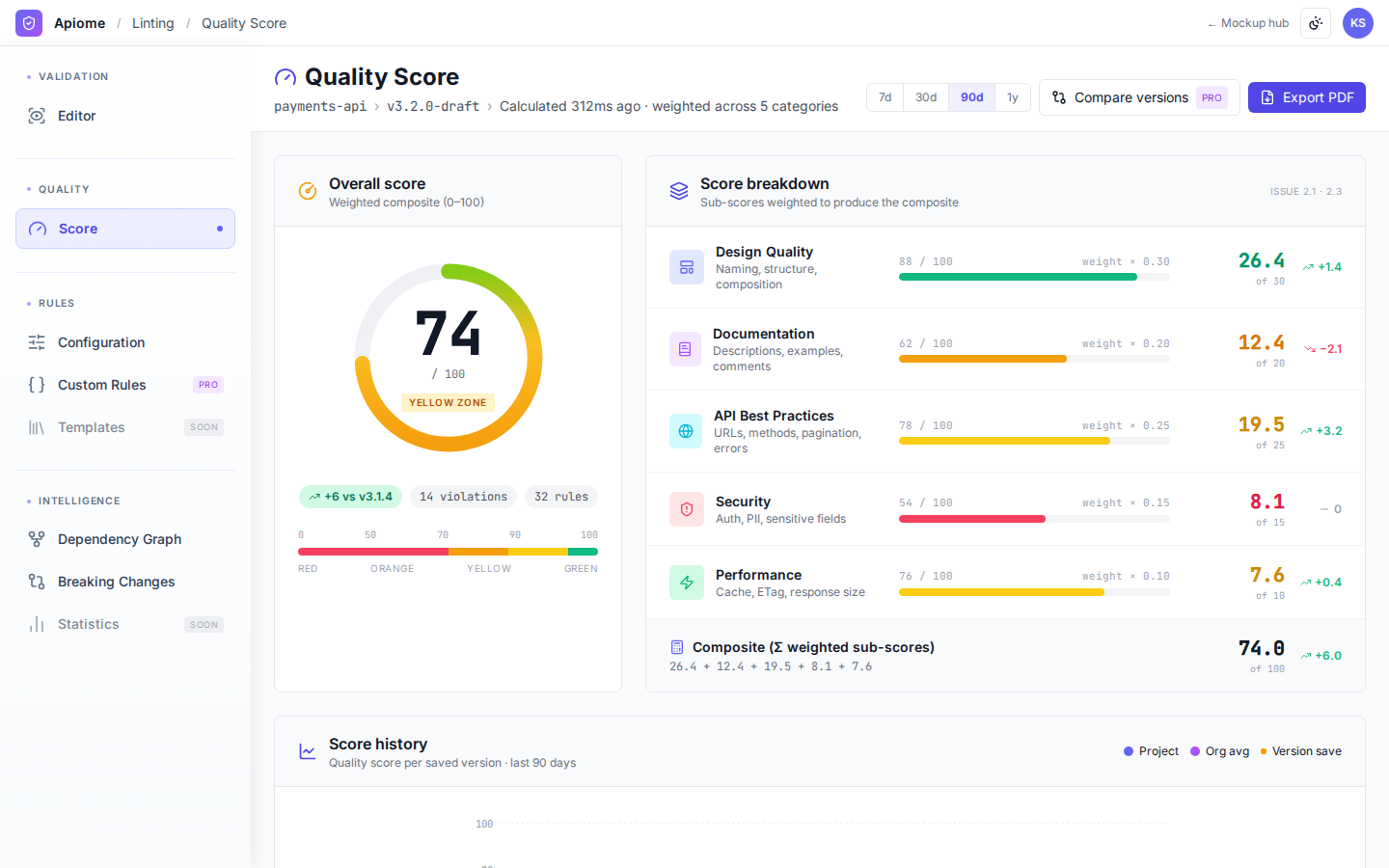Click the Documentation orange progress bar

(x=1034, y=359)
